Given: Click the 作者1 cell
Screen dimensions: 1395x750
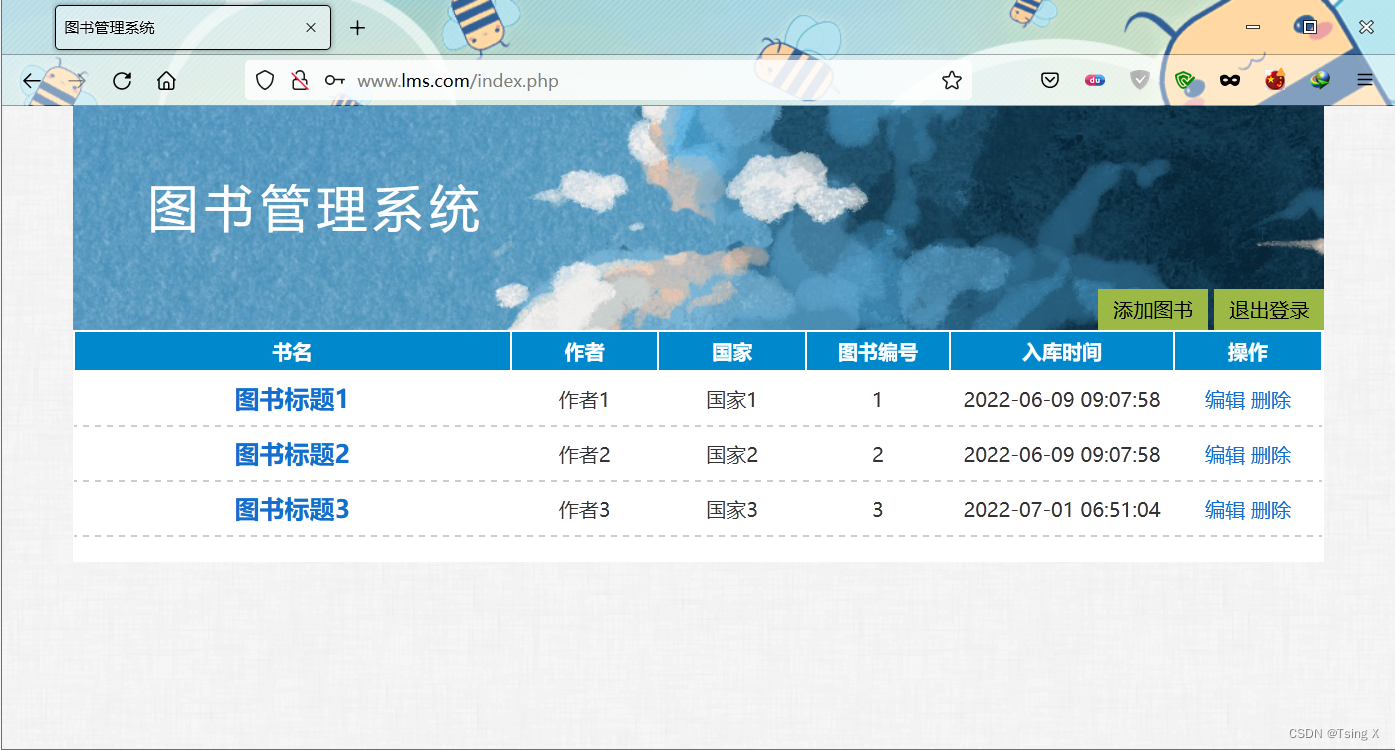Looking at the screenshot, I should coord(584,400).
